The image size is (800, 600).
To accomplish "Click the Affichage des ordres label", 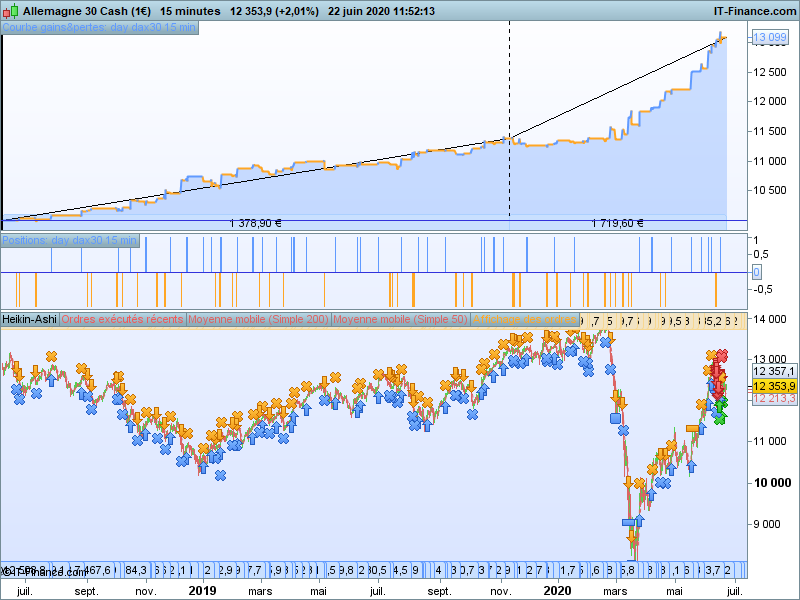I will click(x=524, y=319).
